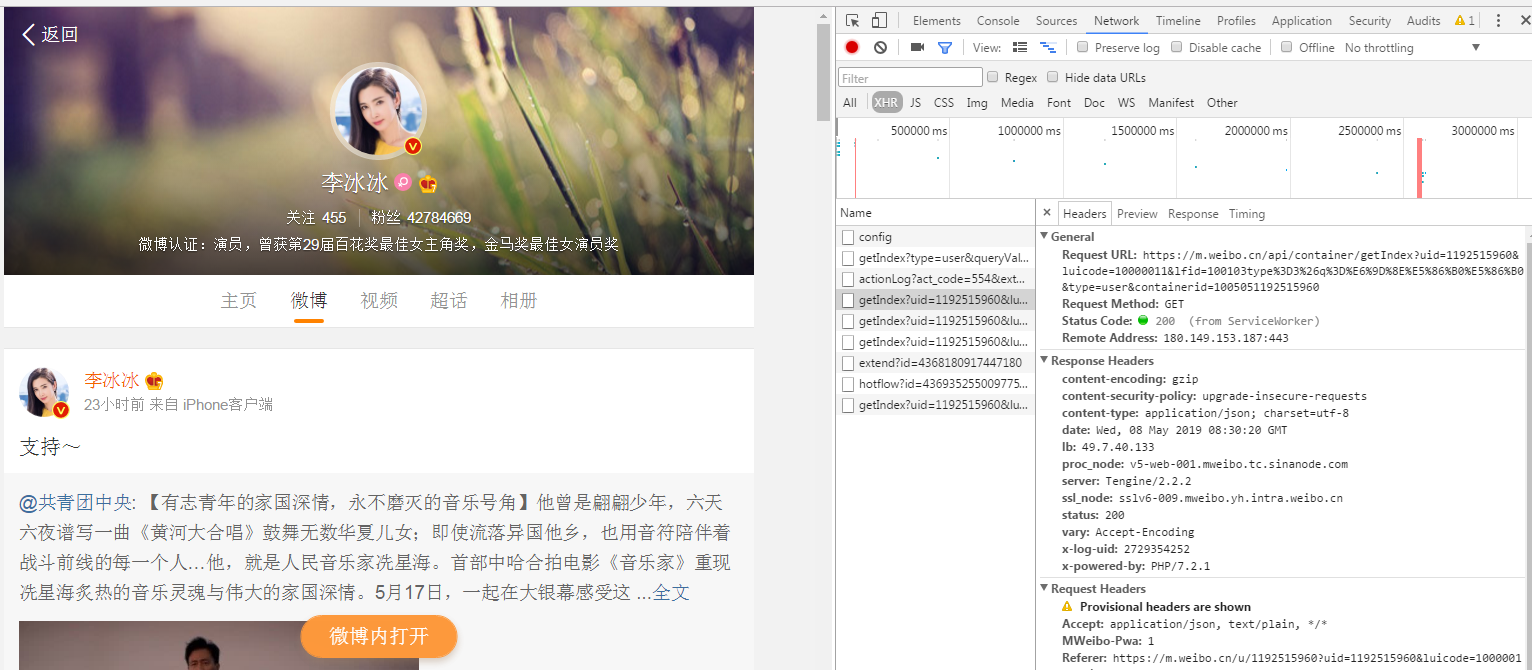The image size is (1532, 670).
Task: Expand the post with 全文 link
Action: coord(671,593)
